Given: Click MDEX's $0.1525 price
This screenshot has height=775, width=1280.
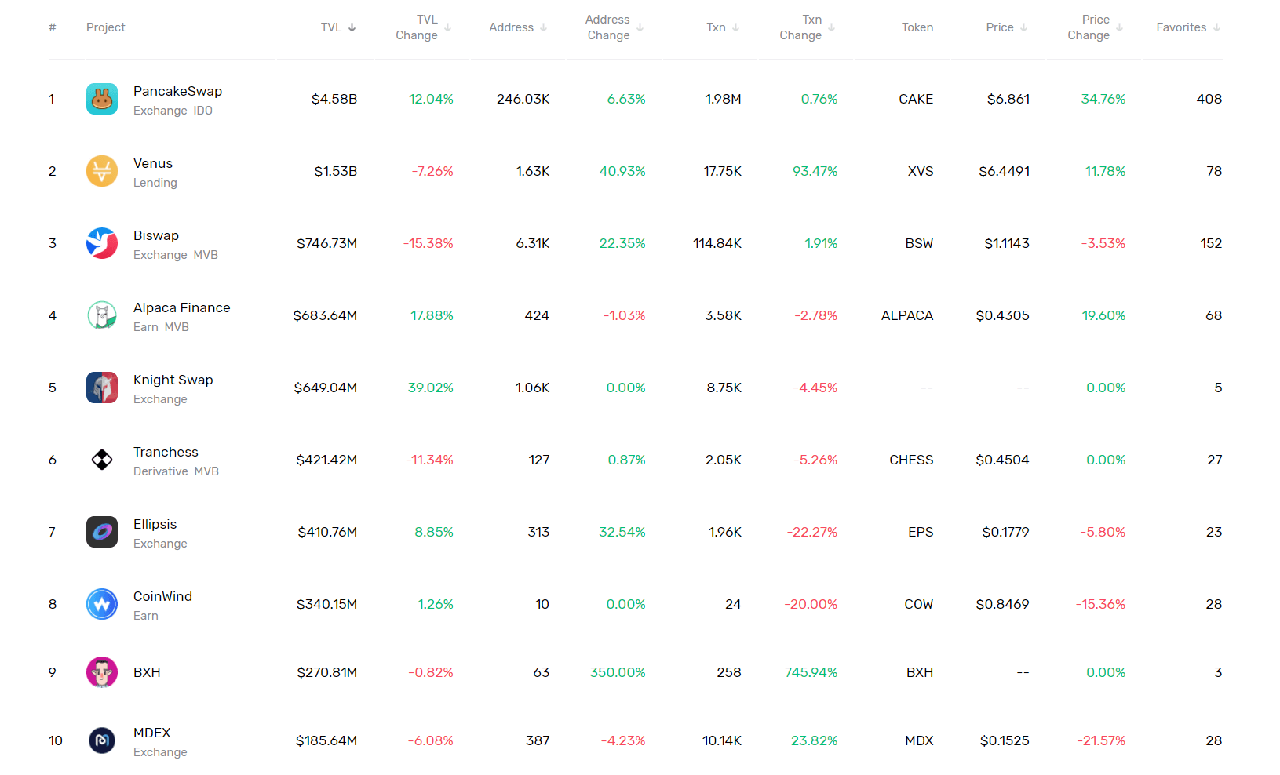Looking at the screenshot, I should pos(1005,741).
